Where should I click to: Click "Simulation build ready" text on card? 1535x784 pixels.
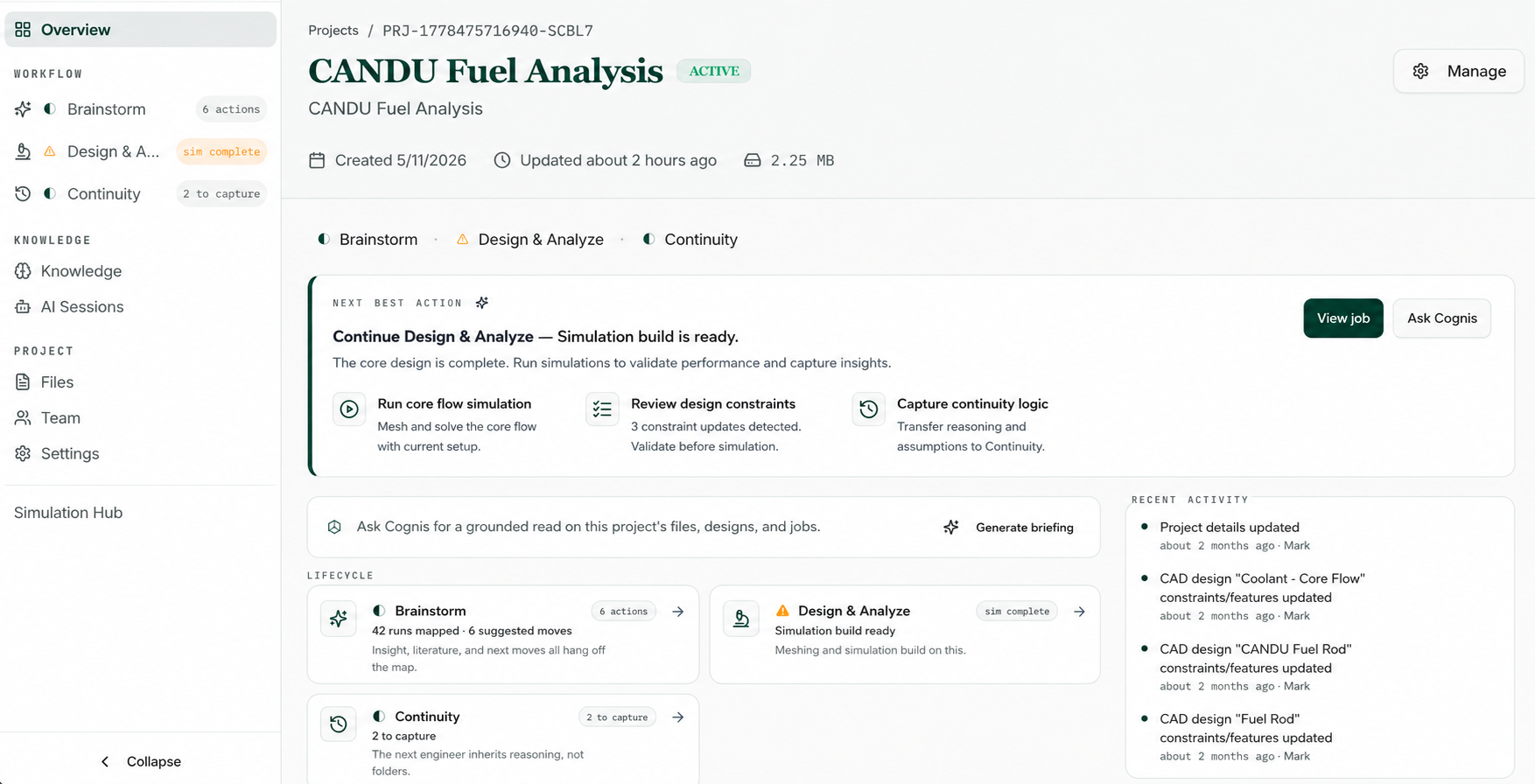pyautogui.click(x=835, y=631)
